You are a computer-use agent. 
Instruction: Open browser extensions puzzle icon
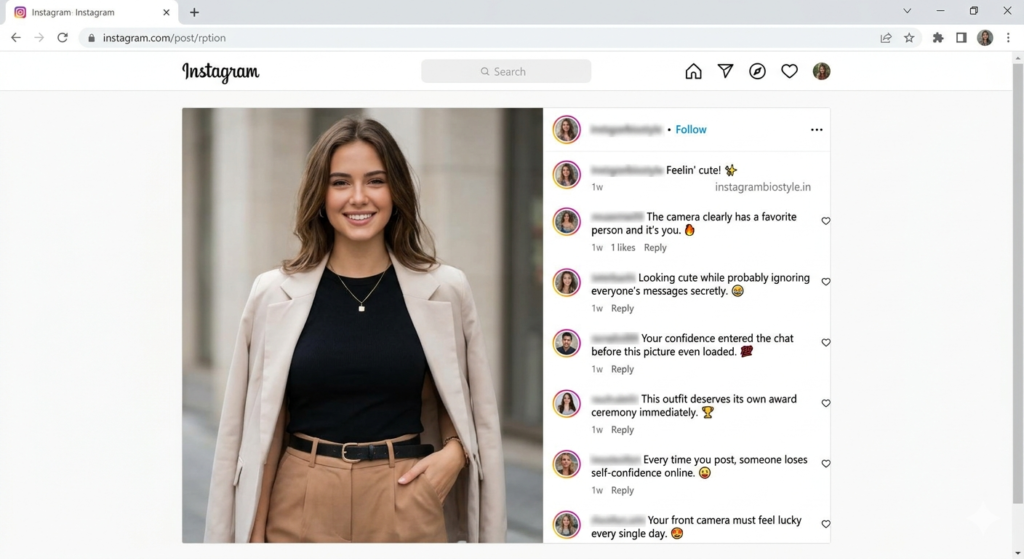point(938,38)
